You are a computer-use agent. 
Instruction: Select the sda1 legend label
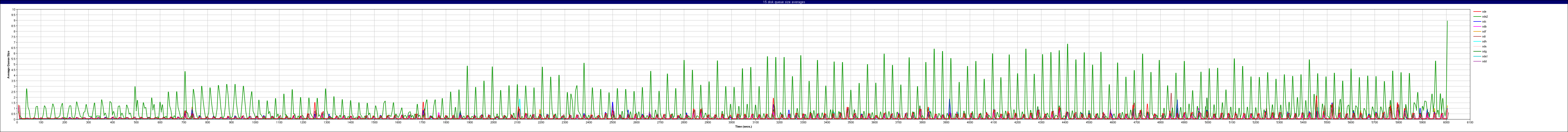tap(1485, 56)
